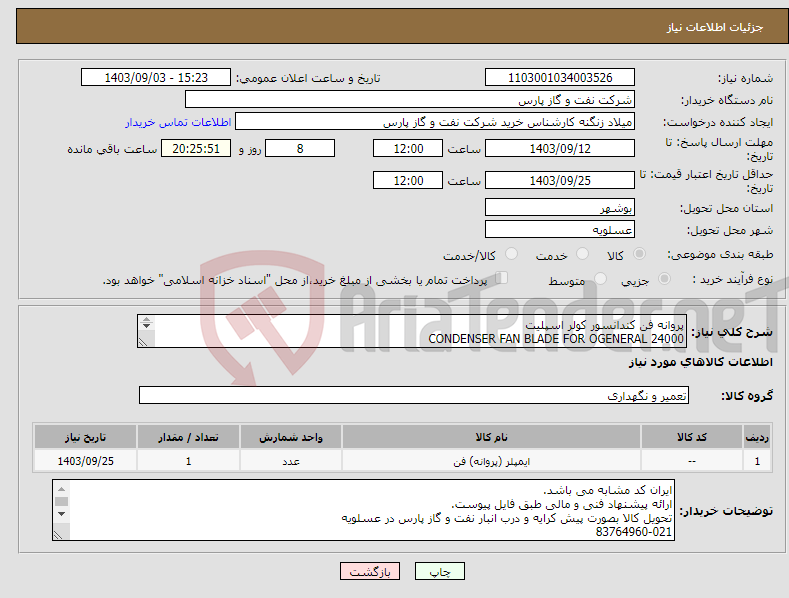Image resolution: width=789 pixels, height=598 pixels.
Task: Click the buyer notes scrollbar thumb
Action: (61, 501)
